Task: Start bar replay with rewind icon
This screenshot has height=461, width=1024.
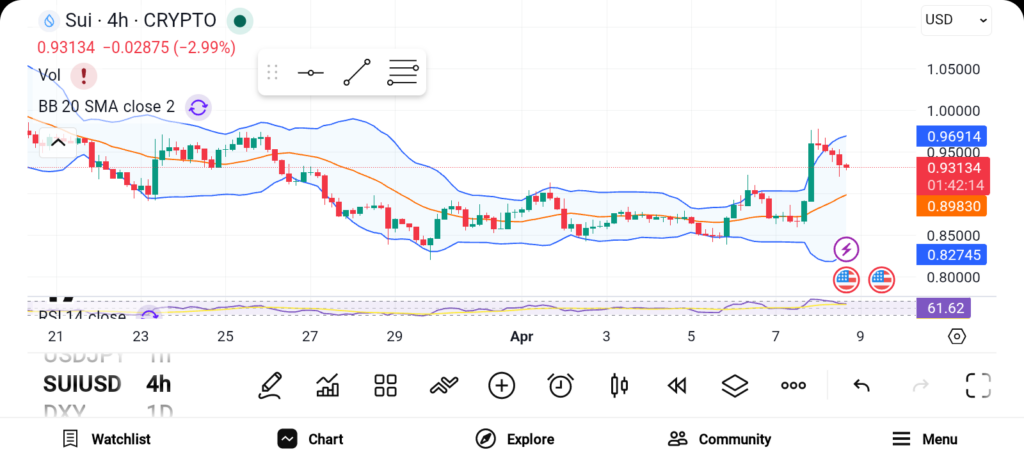Action: coord(677,385)
